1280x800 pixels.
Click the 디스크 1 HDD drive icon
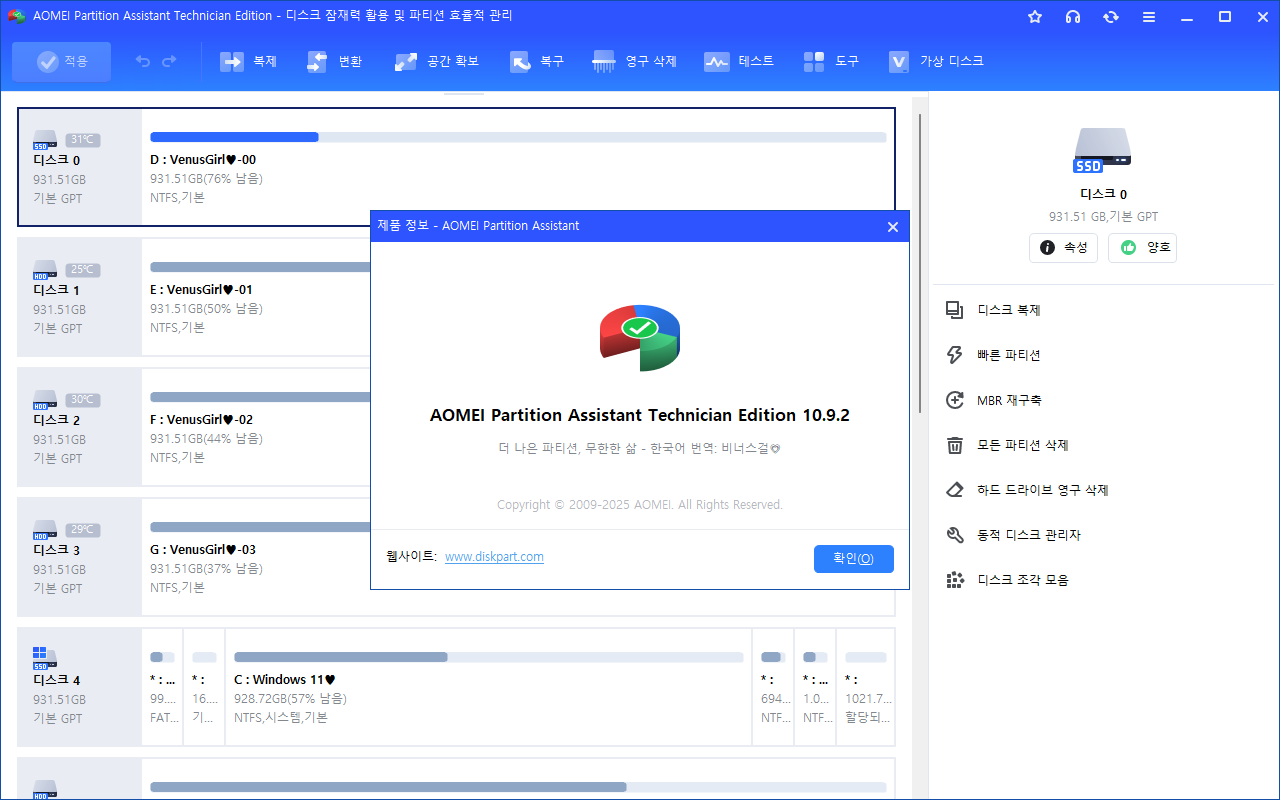tap(46, 270)
